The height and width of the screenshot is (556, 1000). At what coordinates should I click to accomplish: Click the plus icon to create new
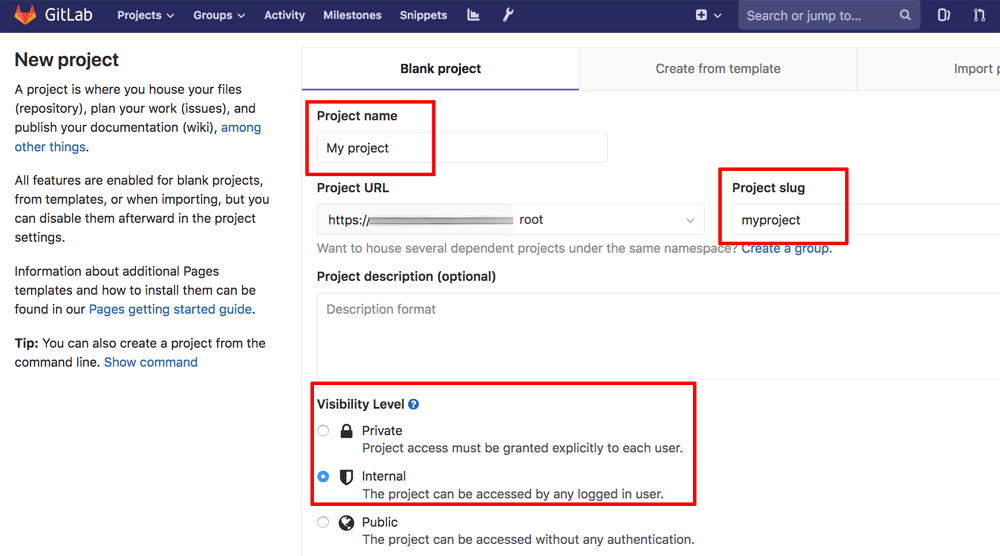click(701, 15)
